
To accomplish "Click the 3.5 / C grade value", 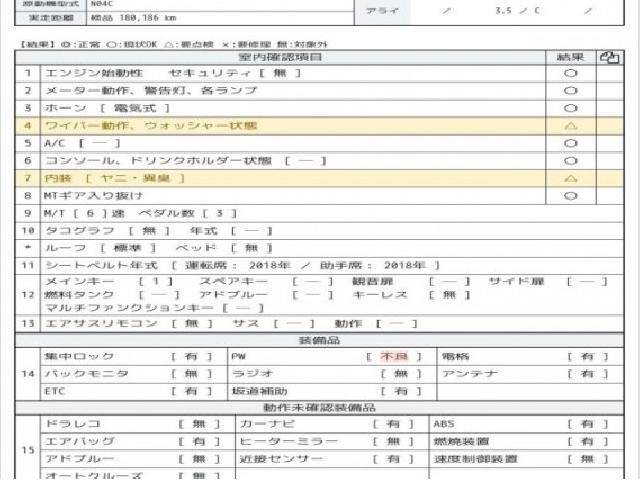I will click(x=517, y=11).
